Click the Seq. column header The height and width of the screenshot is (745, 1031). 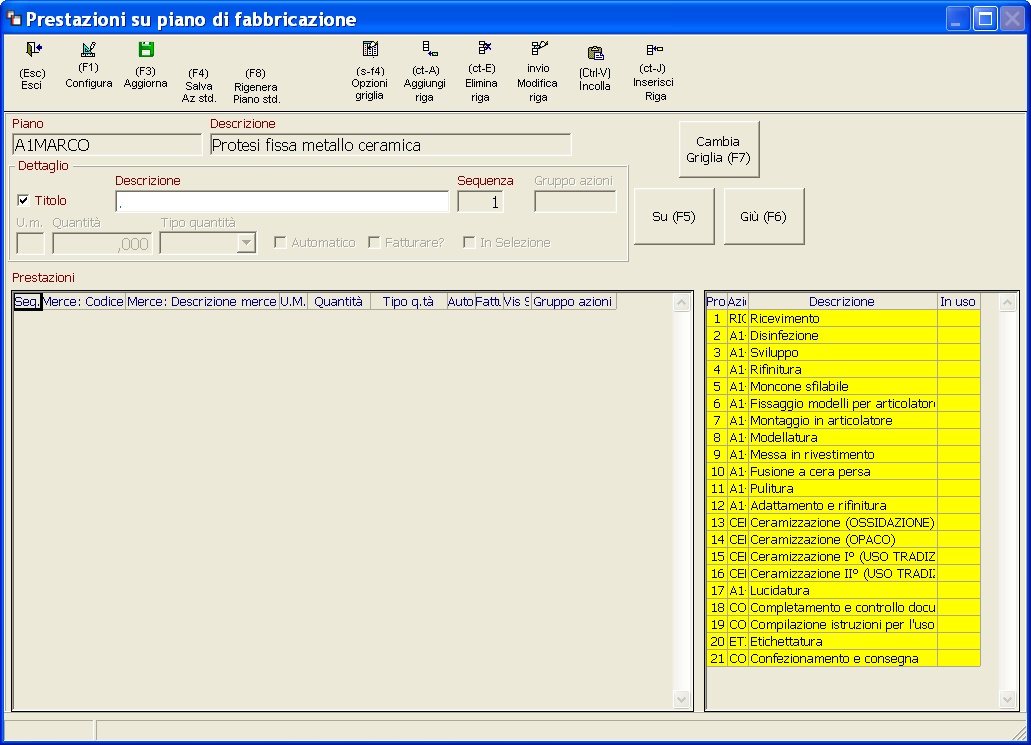[27, 302]
